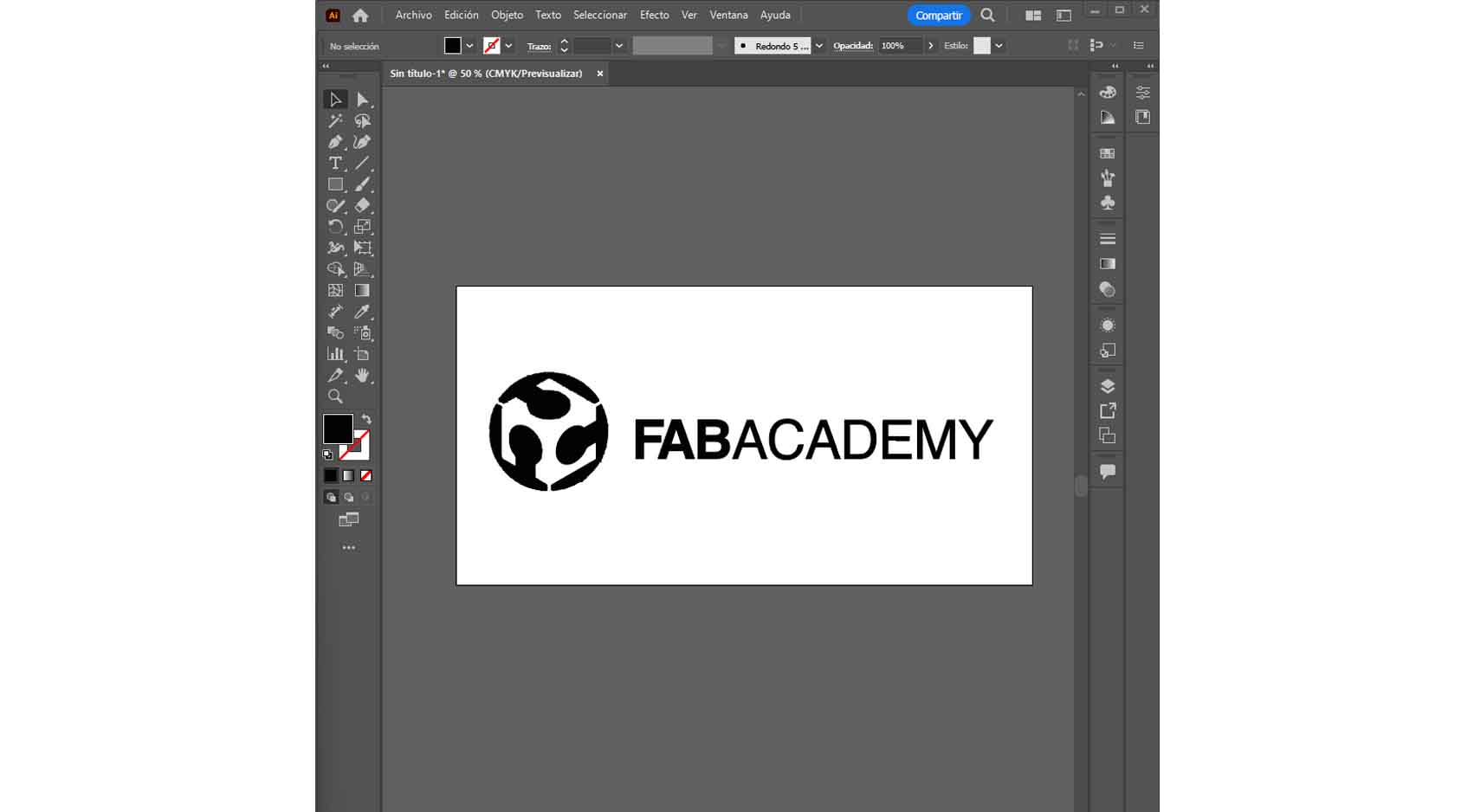Select the Rotate tool

click(x=335, y=227)
